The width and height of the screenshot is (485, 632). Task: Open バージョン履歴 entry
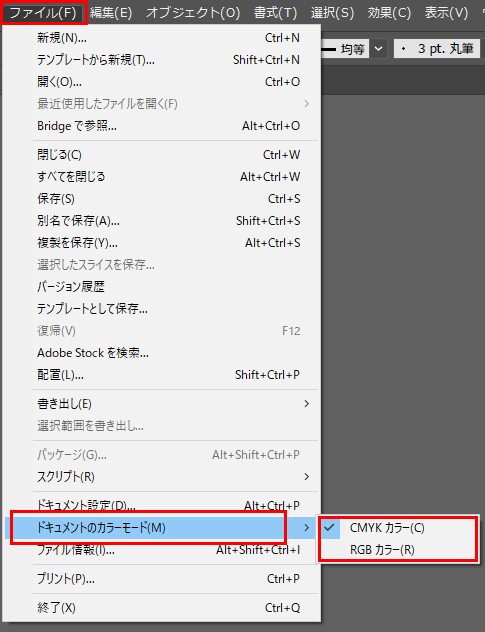click(x=163, y=287)
